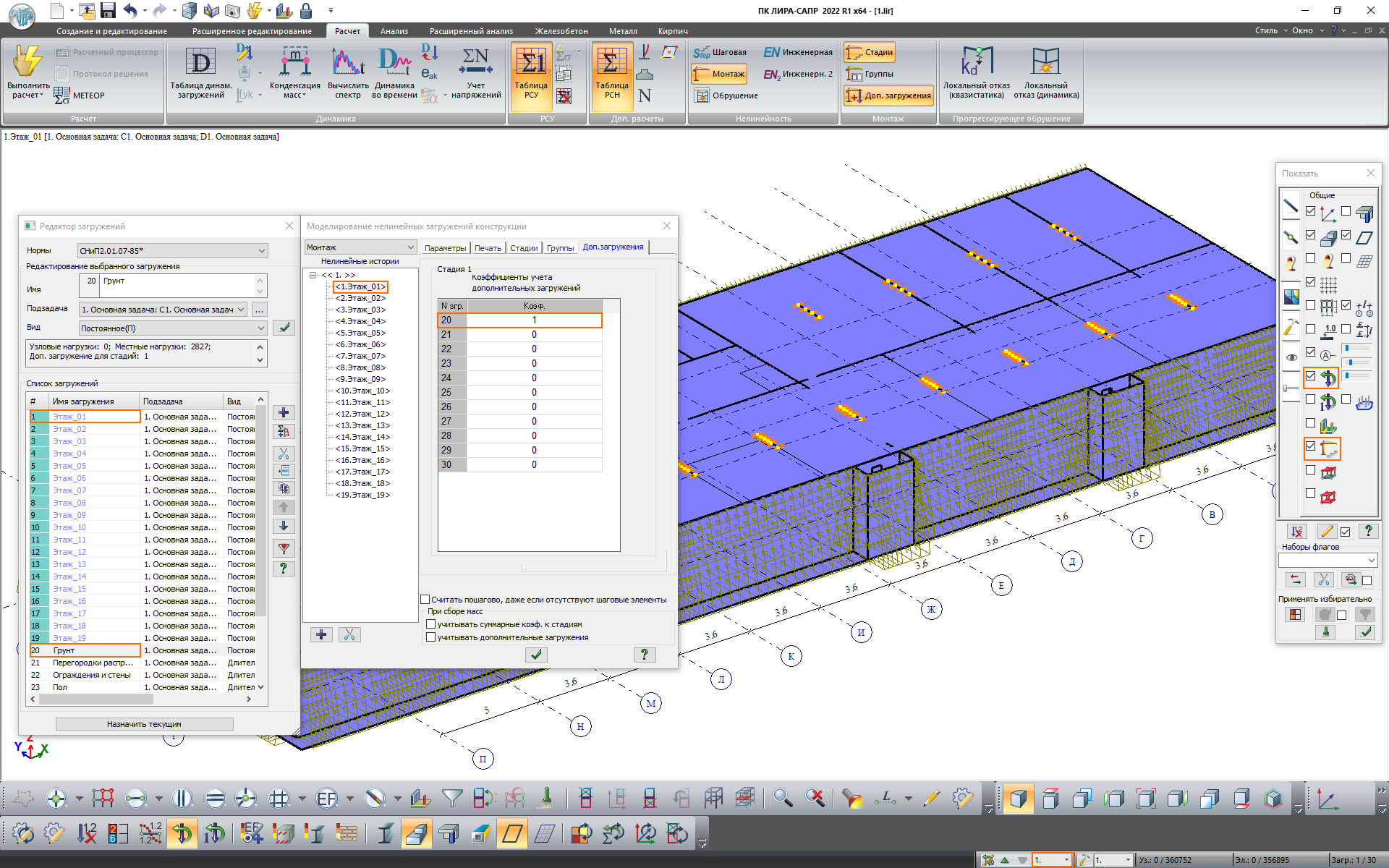Click the magnifier zoom icon in bottom toolbar
1389x868 pixels.
(781, 798)
